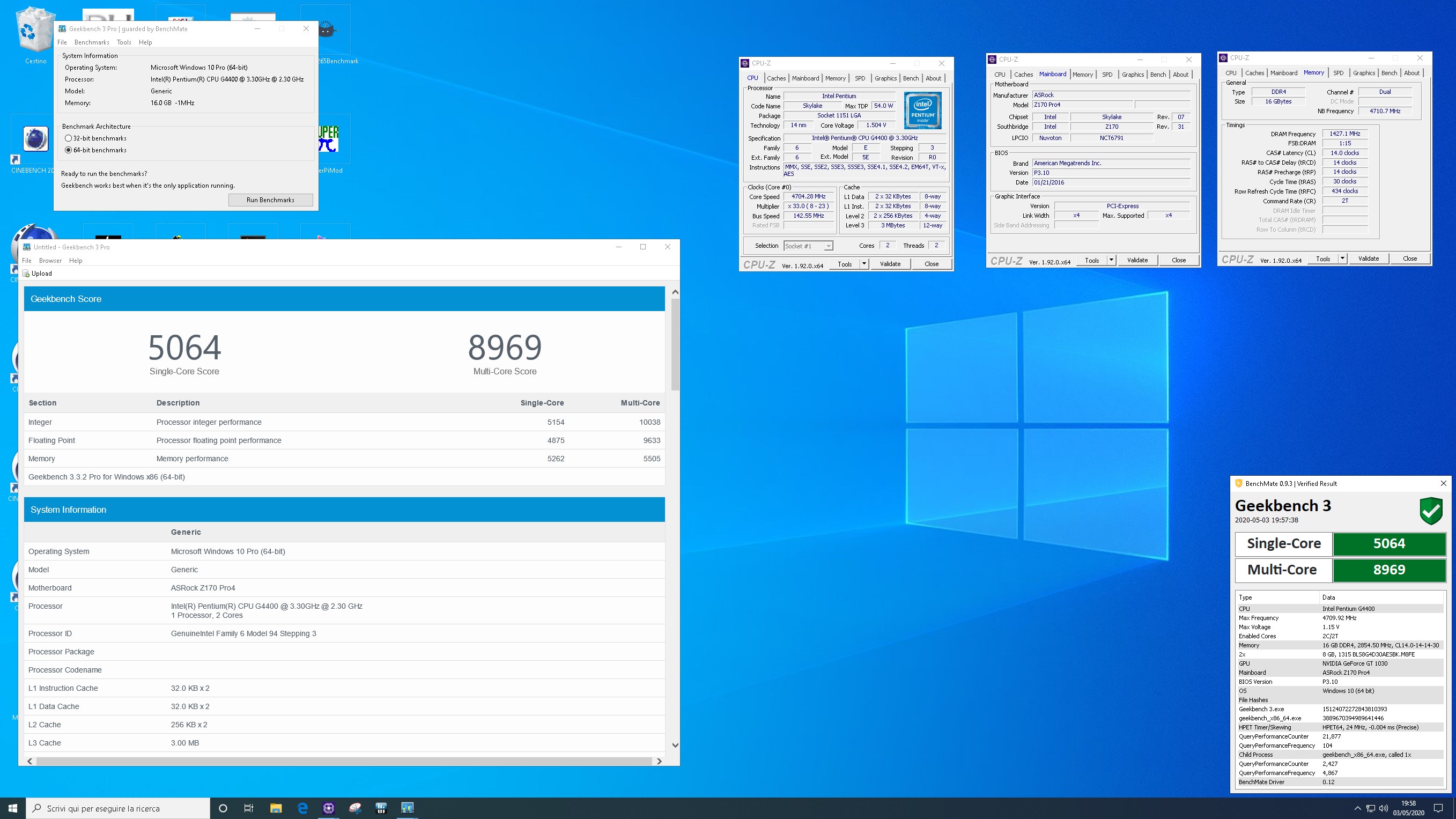Image resolution: width=1456 pixels, height=819 pixels.
Task: Click the volume icon in system tray
Action: (1384, 808)
